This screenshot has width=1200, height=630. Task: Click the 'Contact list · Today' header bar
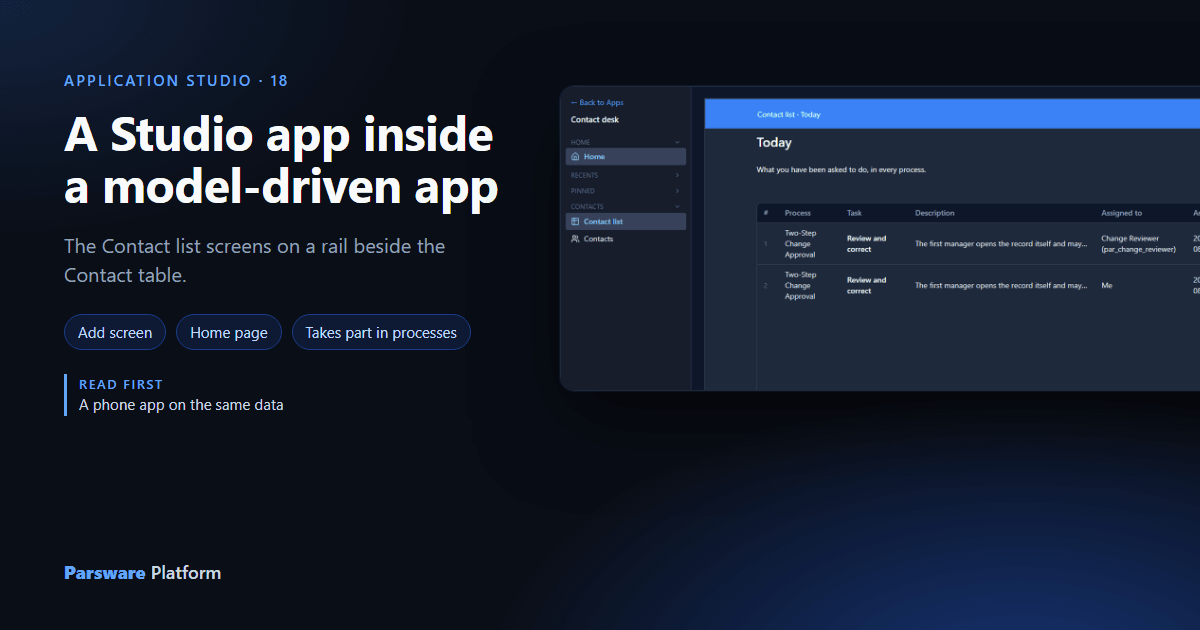(x=952, y=114)
